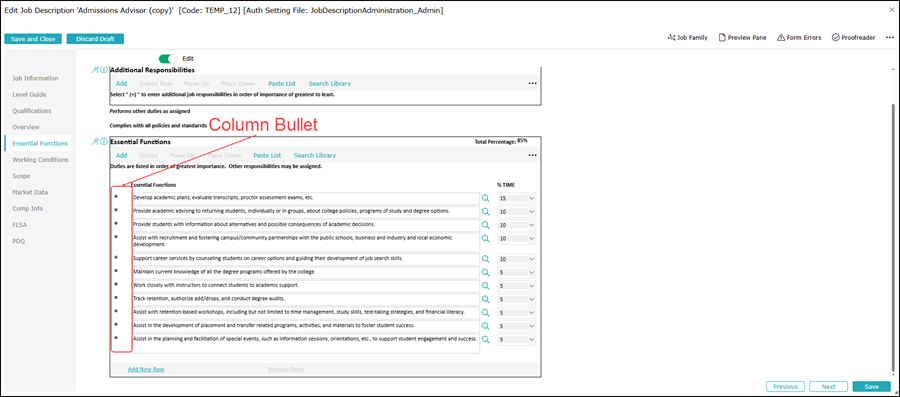Launch the Proofreader
This screenshot has width=900, height=397.
click(854, 37)
